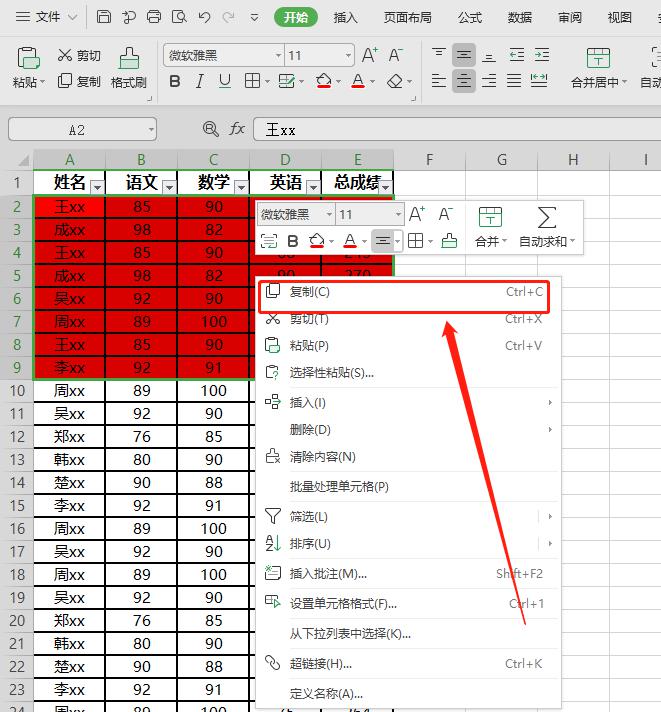Open the ribbon font size dropdown
The height and width of the screenshot is (712, 661).
click(348, 55)
